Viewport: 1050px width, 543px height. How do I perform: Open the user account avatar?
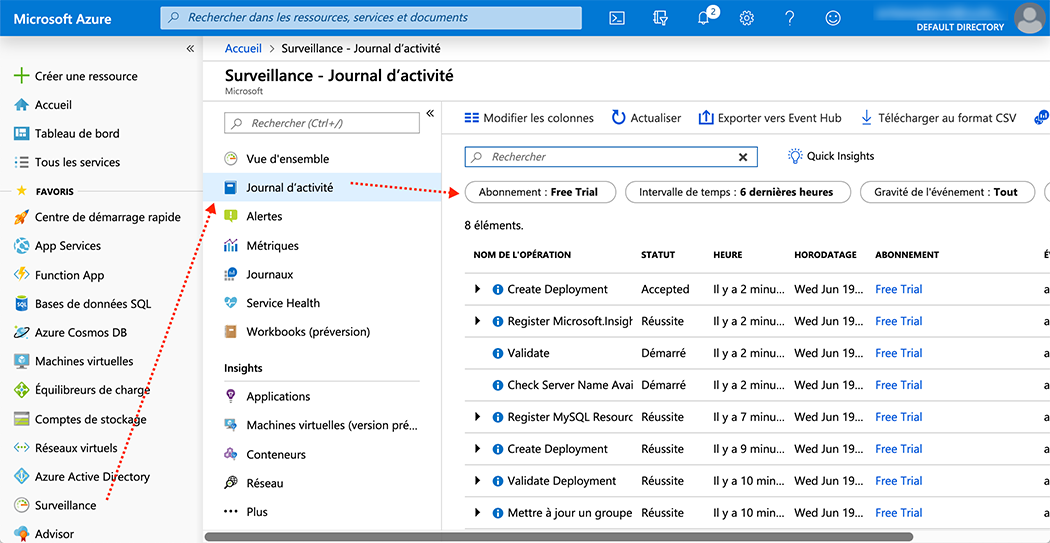[1030, 18]
